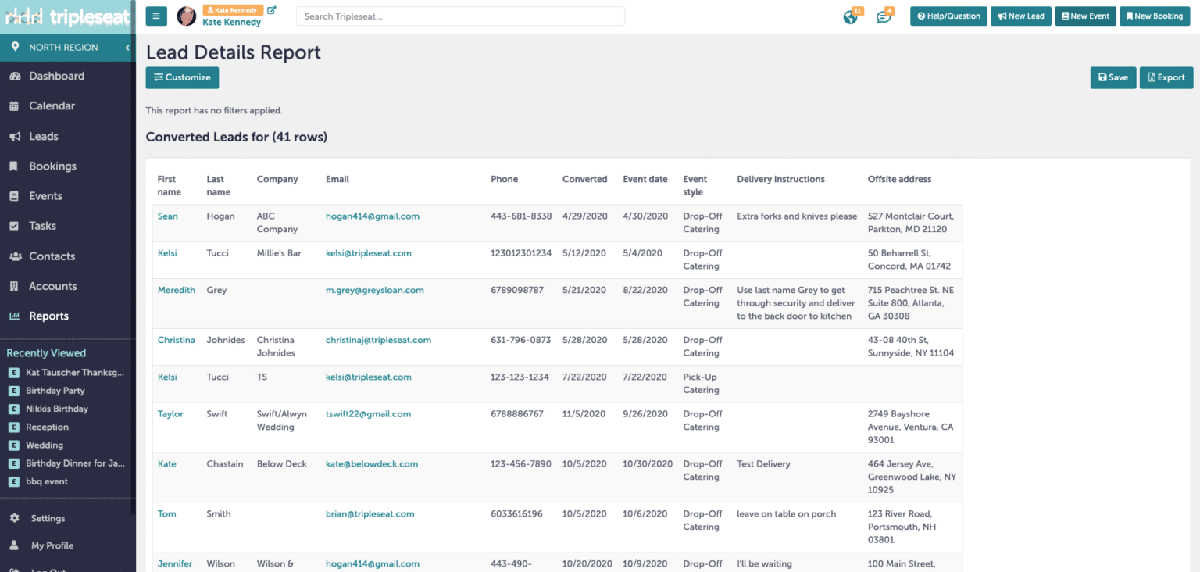Click the hamburger menu toggle button
The width and height of the screenshot is (1200, 572).
[x=156, y=16]
